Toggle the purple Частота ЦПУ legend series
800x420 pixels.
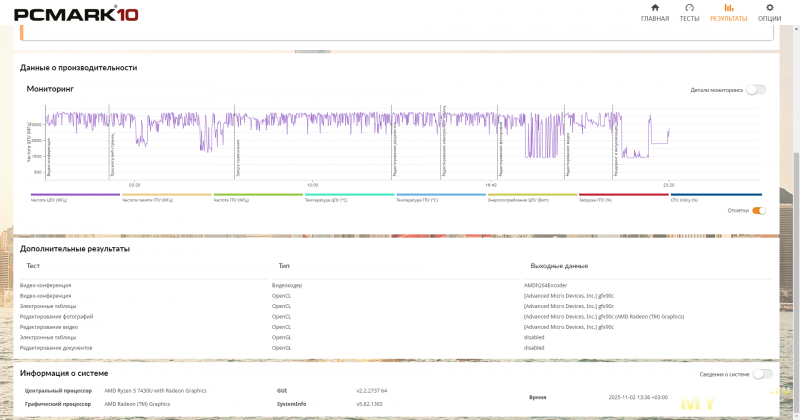tap(75, 198)
